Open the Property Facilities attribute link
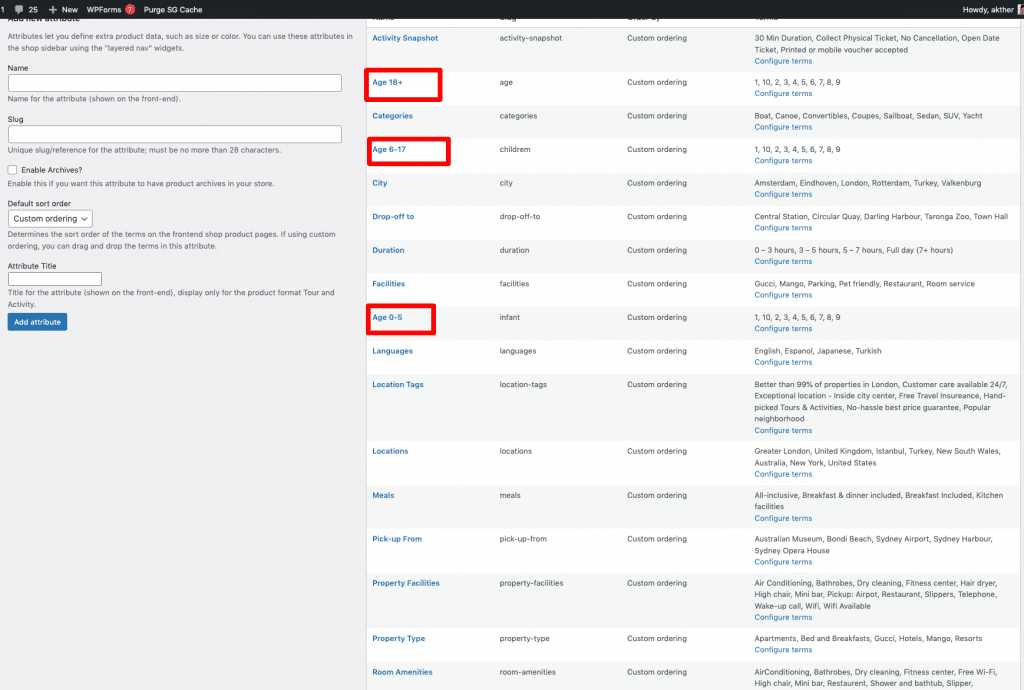 tap(406, 583)
